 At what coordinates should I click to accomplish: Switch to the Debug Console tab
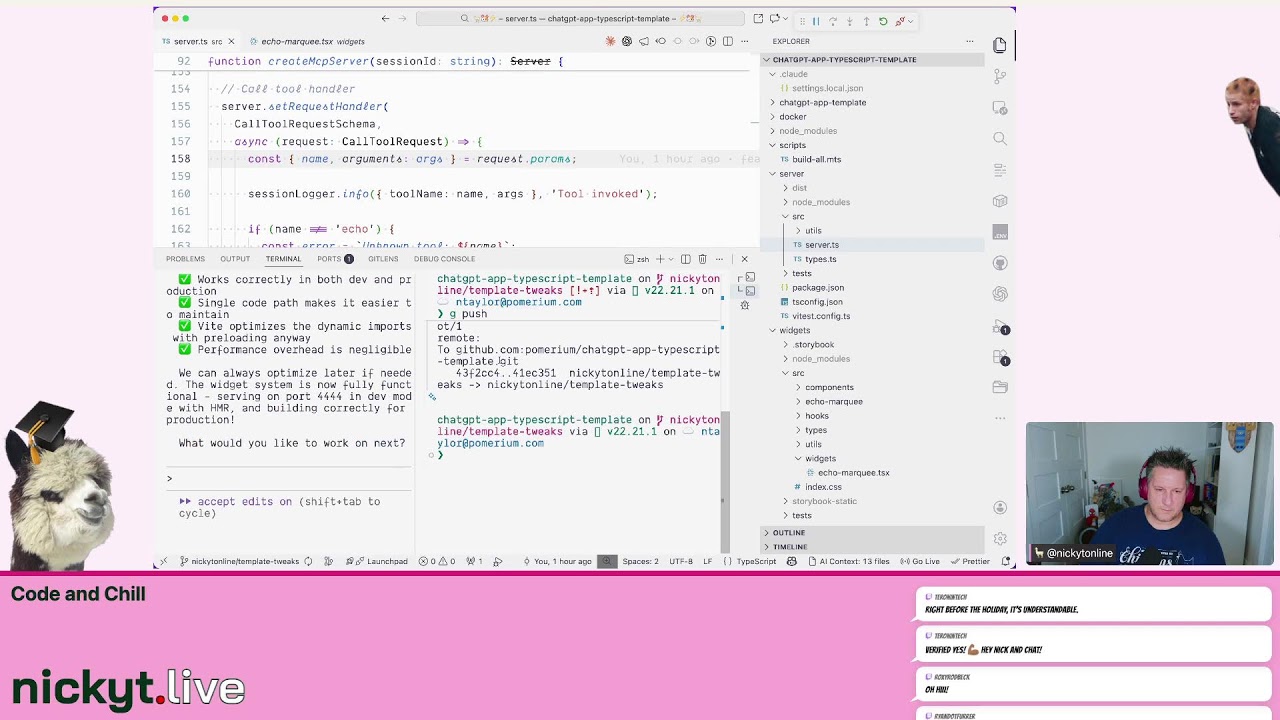[x=444, y=259]
